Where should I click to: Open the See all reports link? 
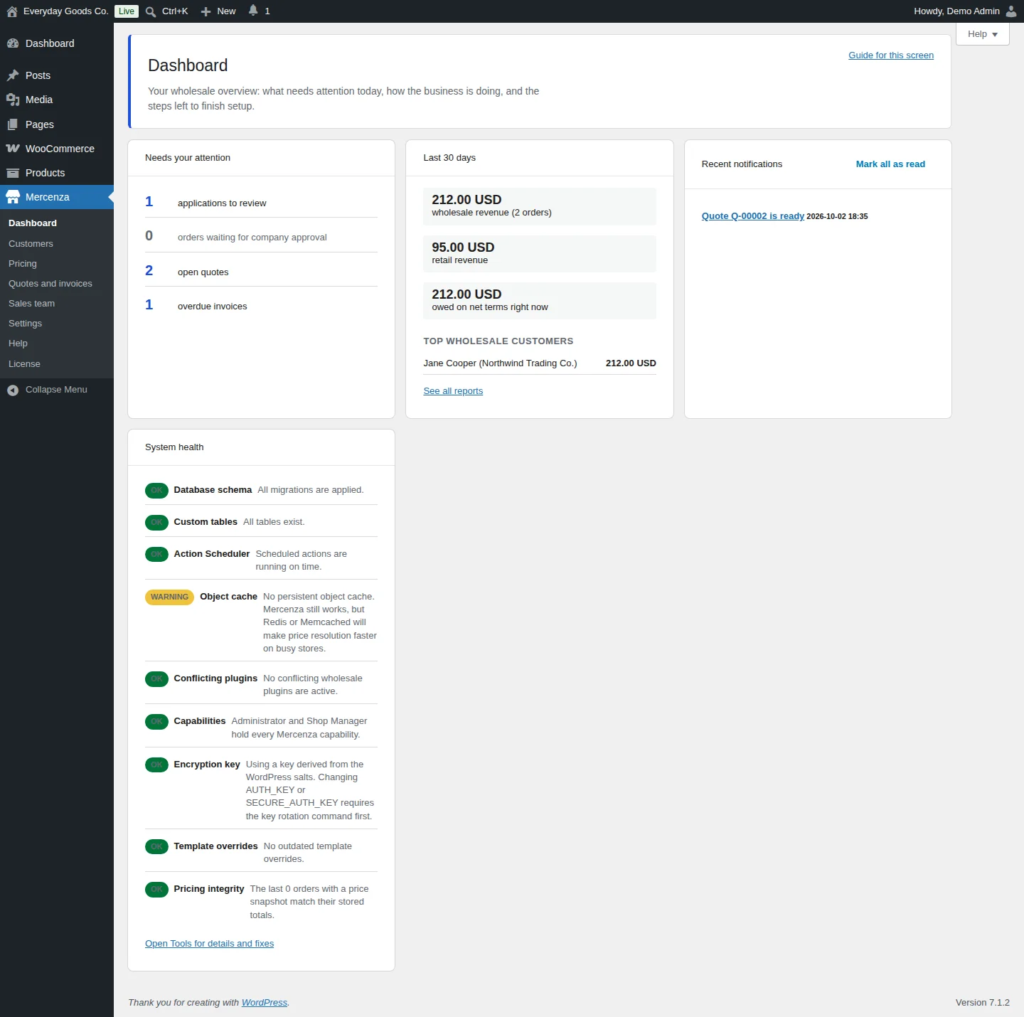click(453, 391)
